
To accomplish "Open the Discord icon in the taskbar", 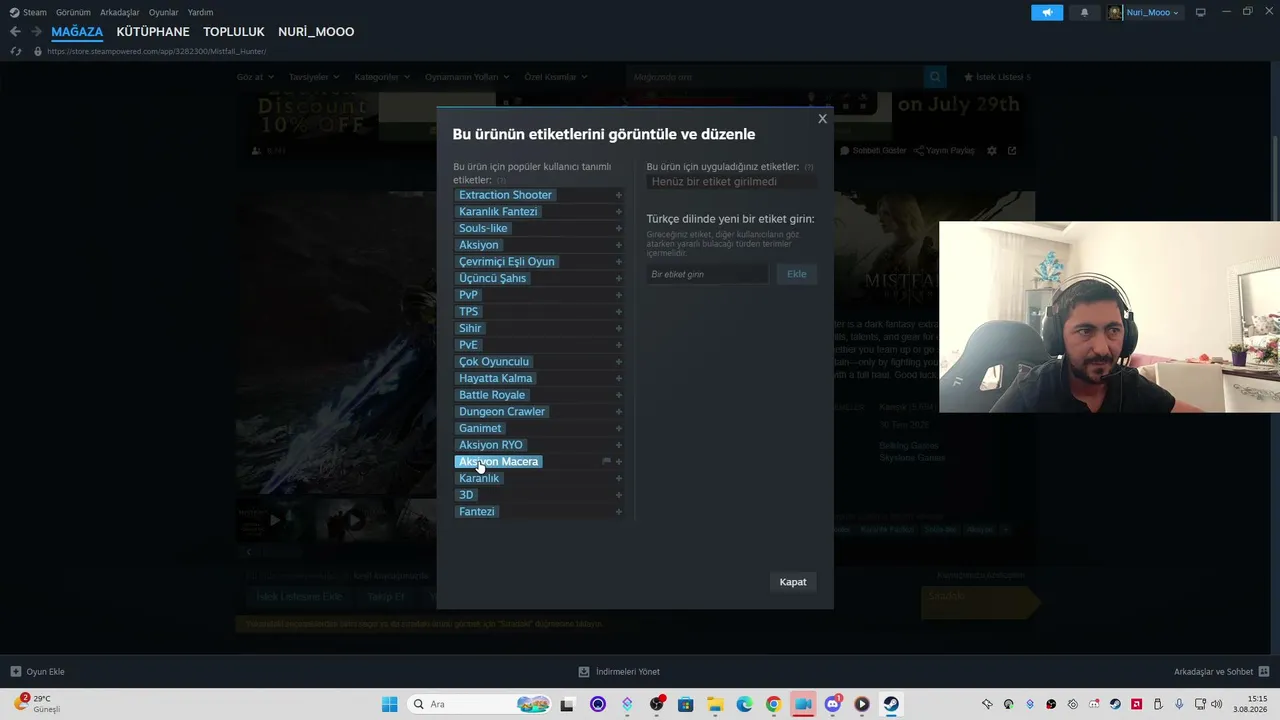I will click(833, 704).
